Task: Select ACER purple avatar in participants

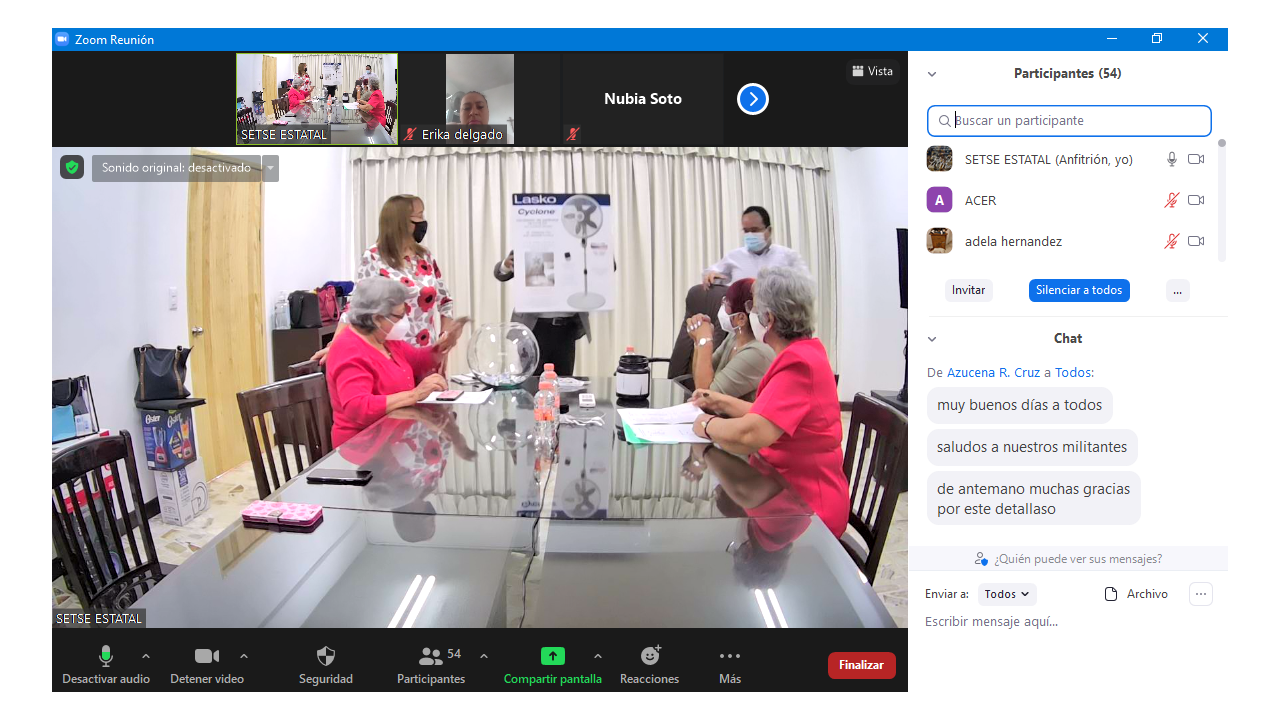Action: (939, 200)
